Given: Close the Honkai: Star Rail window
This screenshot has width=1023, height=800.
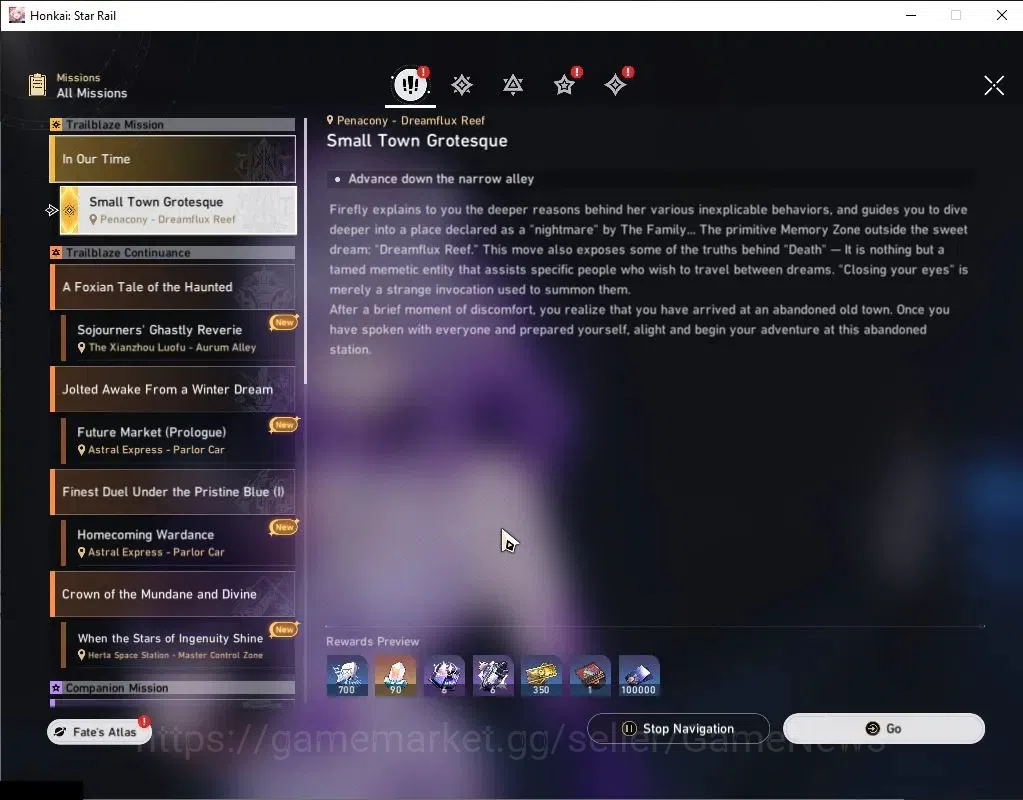Looking at the screenshot, I should [x=1002, y=15].
